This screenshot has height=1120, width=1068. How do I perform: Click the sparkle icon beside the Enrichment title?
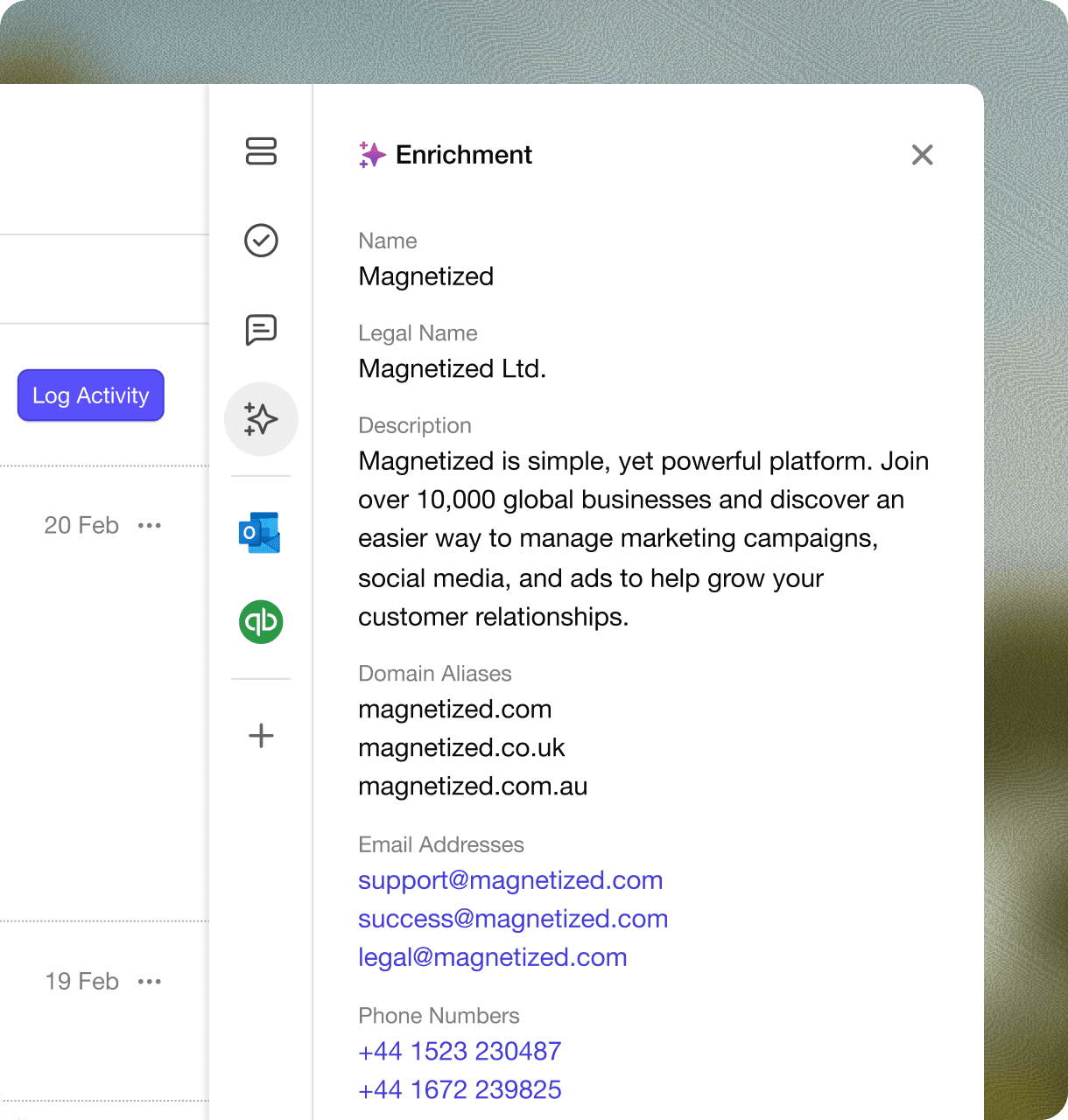click(371, 155)
